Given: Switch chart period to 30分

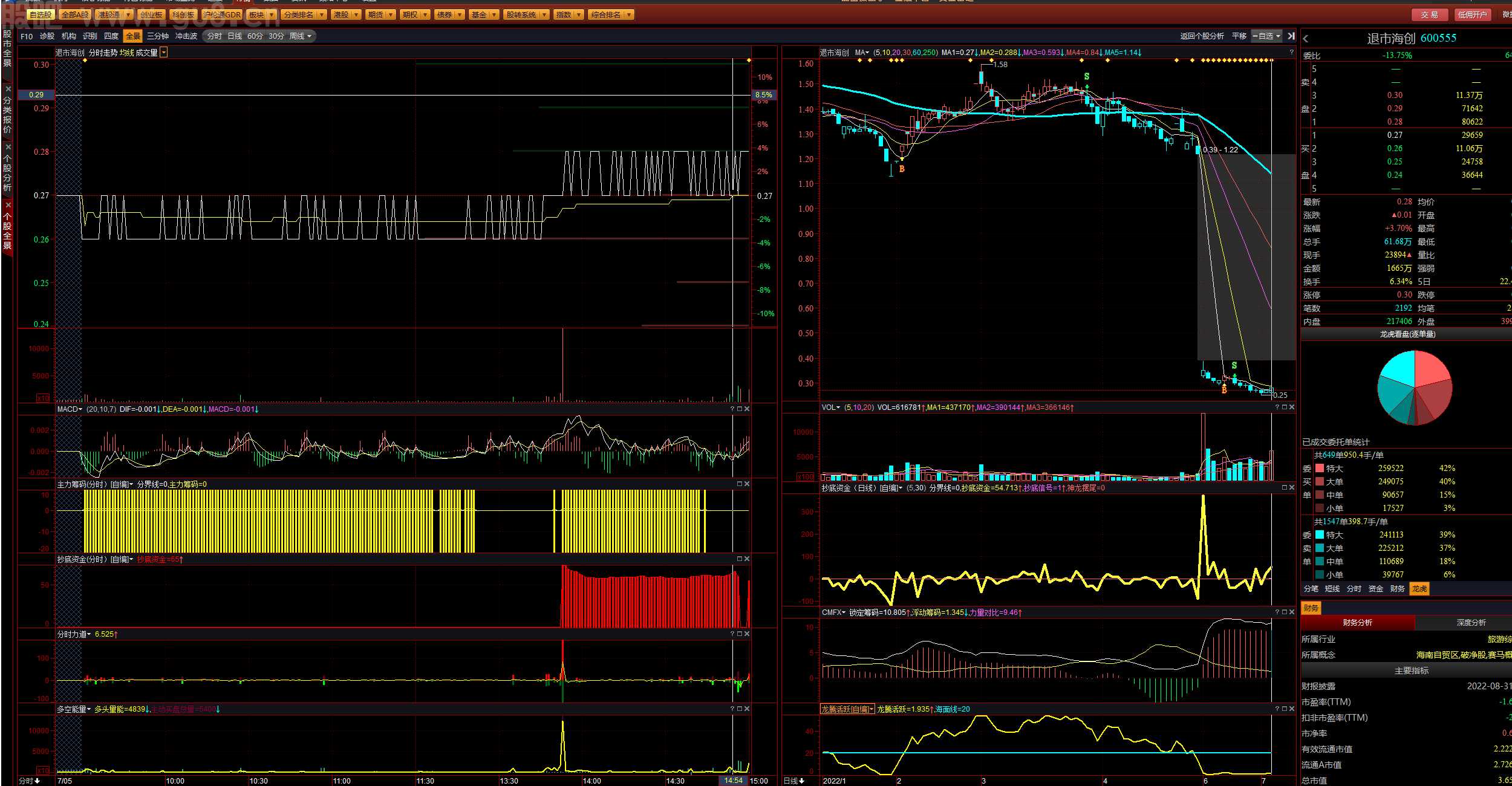Looking at the screenshot, I should click(276, 36).
